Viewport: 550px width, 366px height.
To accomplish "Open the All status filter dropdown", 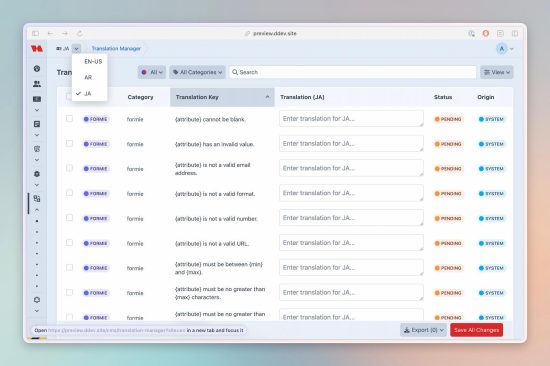I will click(x=152, y=72).
